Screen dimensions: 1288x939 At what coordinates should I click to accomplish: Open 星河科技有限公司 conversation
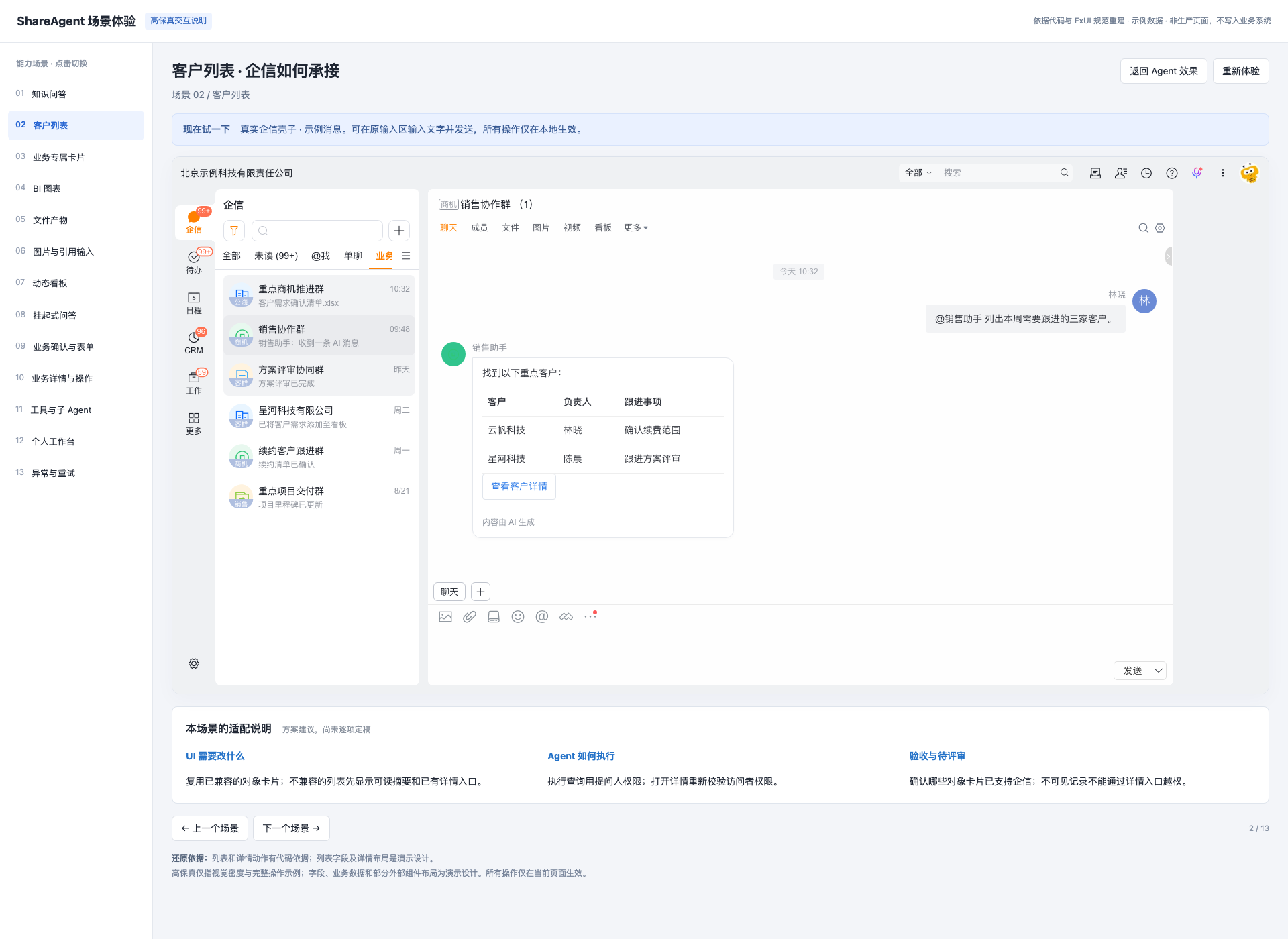tap(319, 417)
